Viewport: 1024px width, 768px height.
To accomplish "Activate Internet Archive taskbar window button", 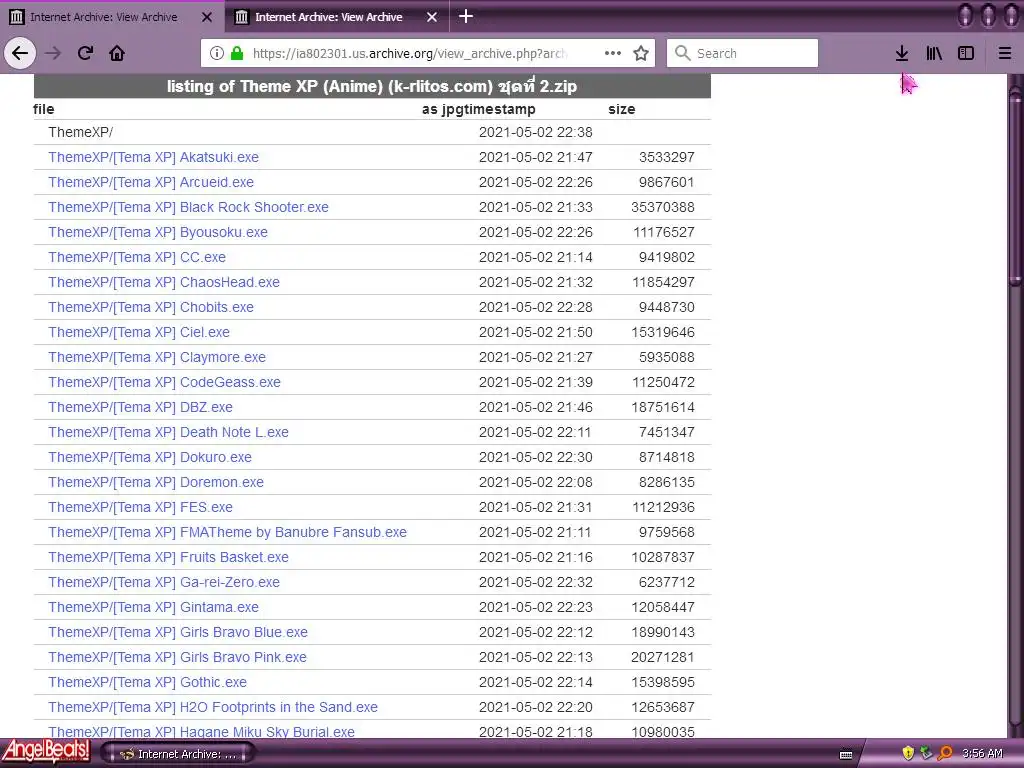I will (x=177, y=754).
